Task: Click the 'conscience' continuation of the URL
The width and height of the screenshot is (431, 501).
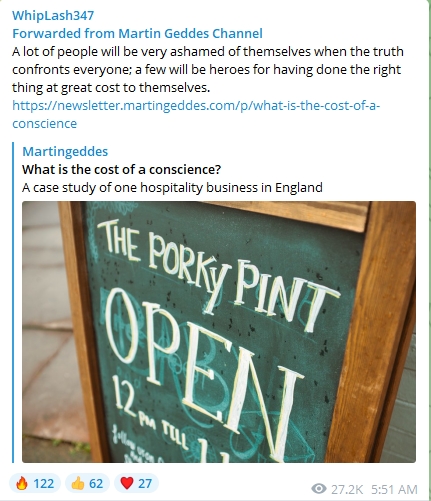Action: [x=44, y=123]
